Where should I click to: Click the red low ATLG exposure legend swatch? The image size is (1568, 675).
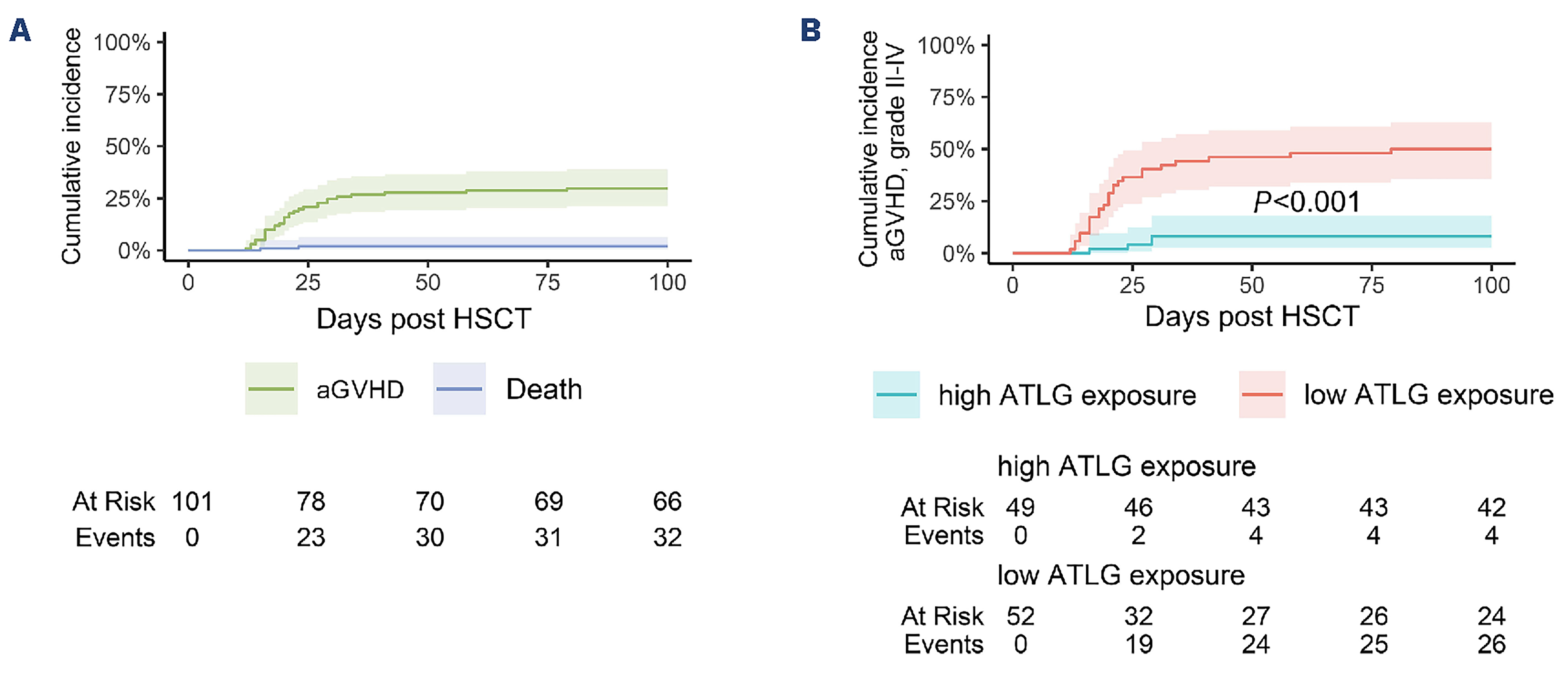[x=1262, y=394]
